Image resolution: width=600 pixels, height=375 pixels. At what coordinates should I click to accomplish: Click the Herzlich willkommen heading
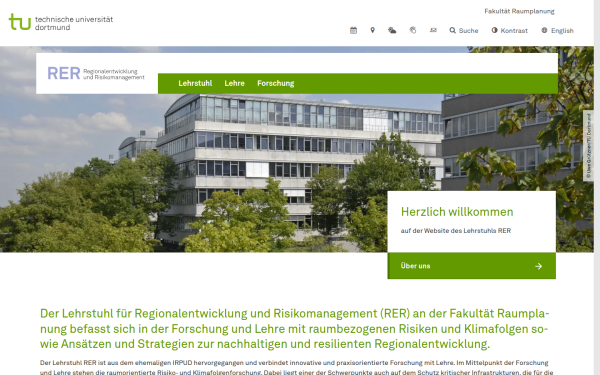point(457,212)
